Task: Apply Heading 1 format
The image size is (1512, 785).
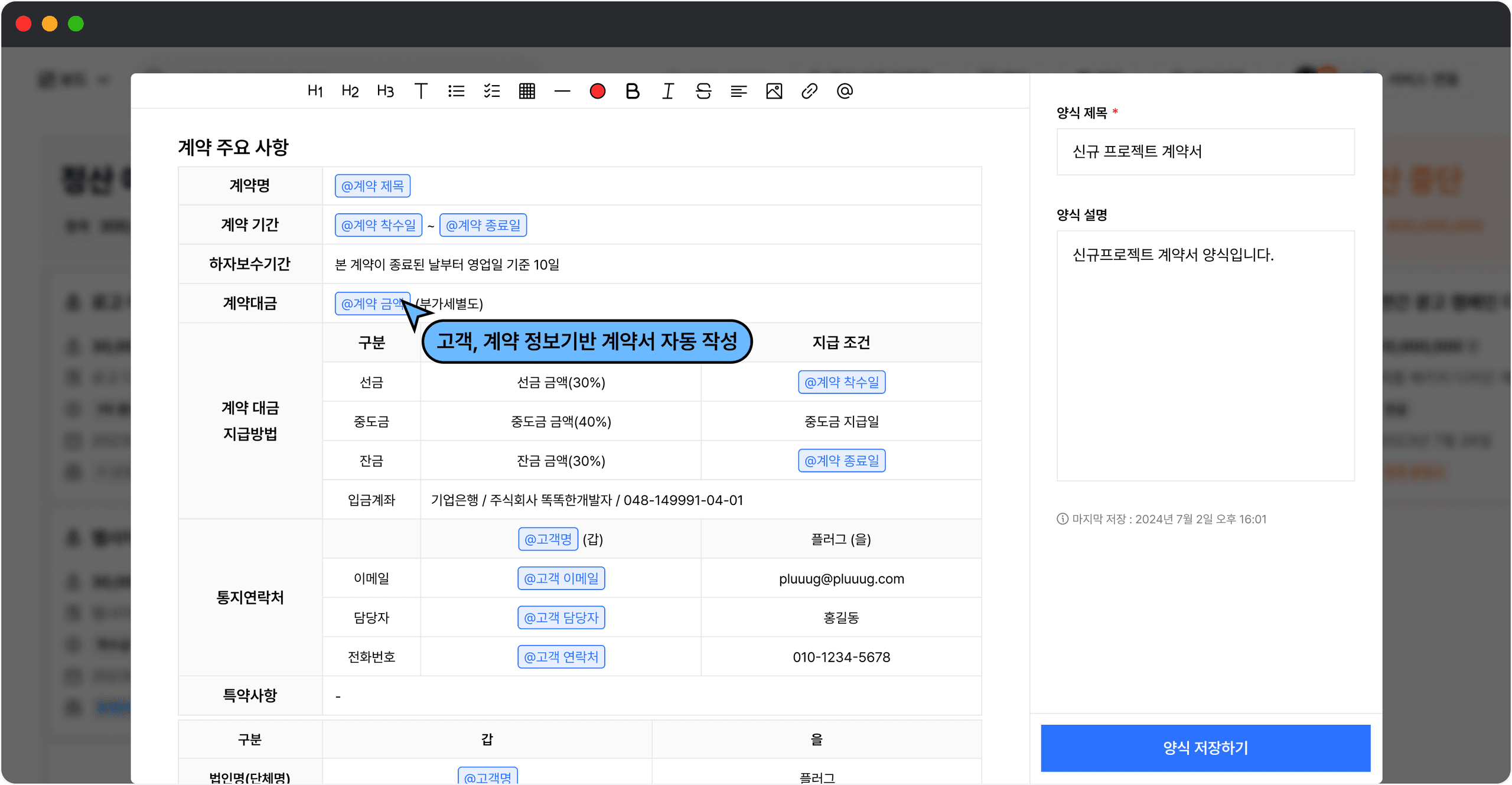Action: click(x=315, y=91)
